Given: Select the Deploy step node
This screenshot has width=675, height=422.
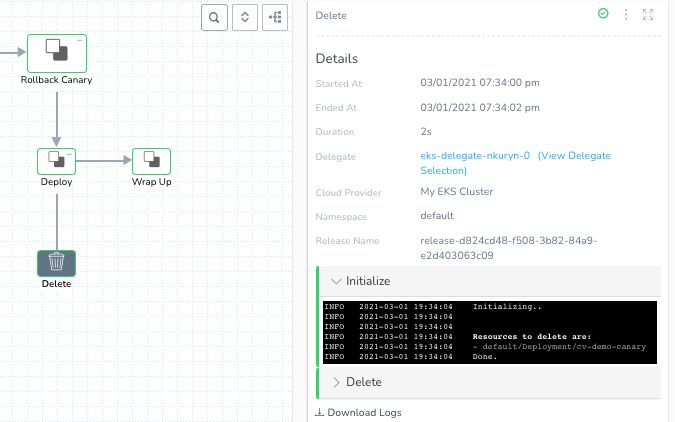Looking at the screenshot, I should pos(56,161).
